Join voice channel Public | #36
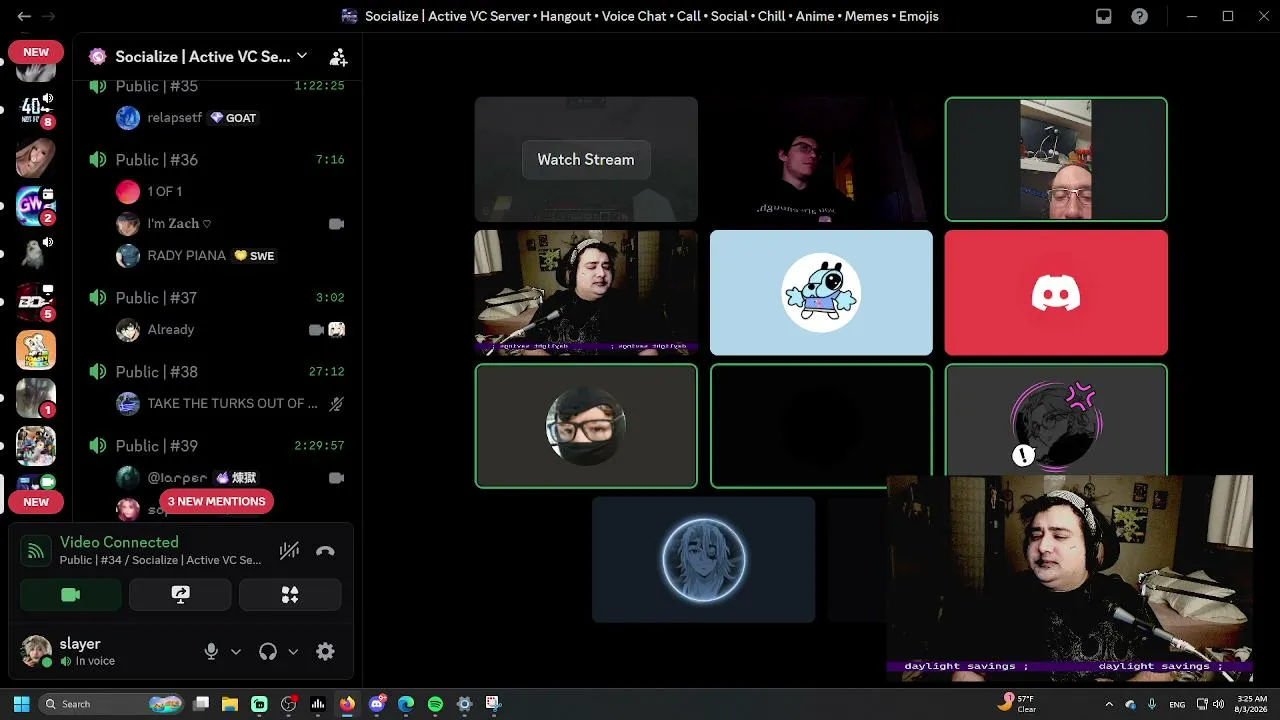 [x=216, y=160]
